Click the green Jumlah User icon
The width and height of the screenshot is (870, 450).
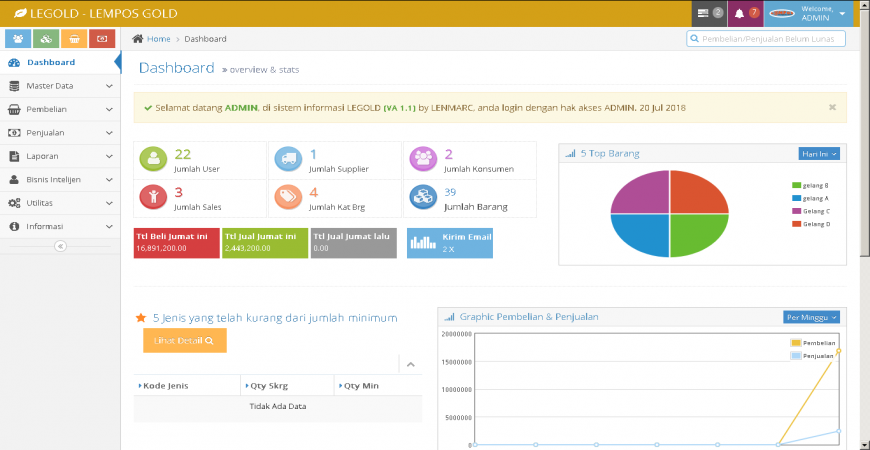pos(154,160)
